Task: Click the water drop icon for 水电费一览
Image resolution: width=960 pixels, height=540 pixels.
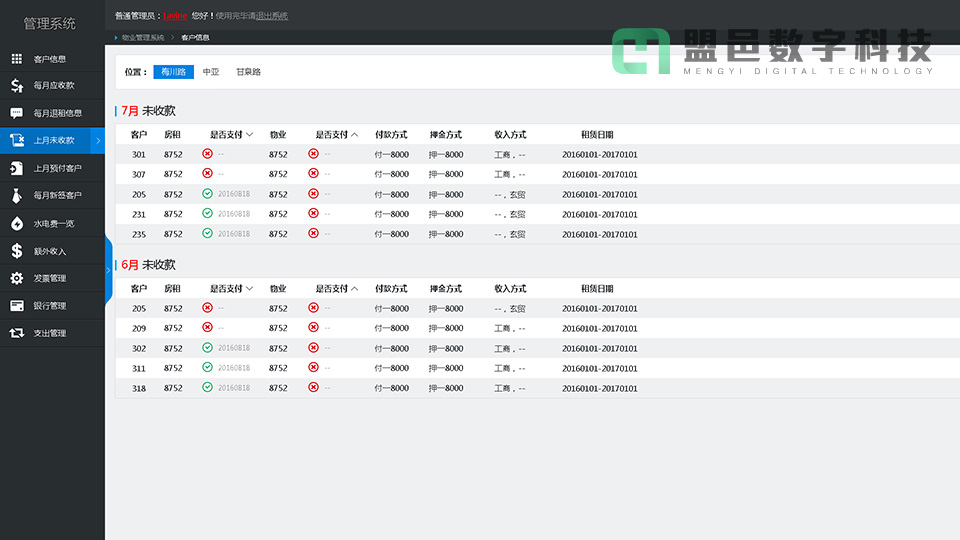Action: [x=17, y=223]
